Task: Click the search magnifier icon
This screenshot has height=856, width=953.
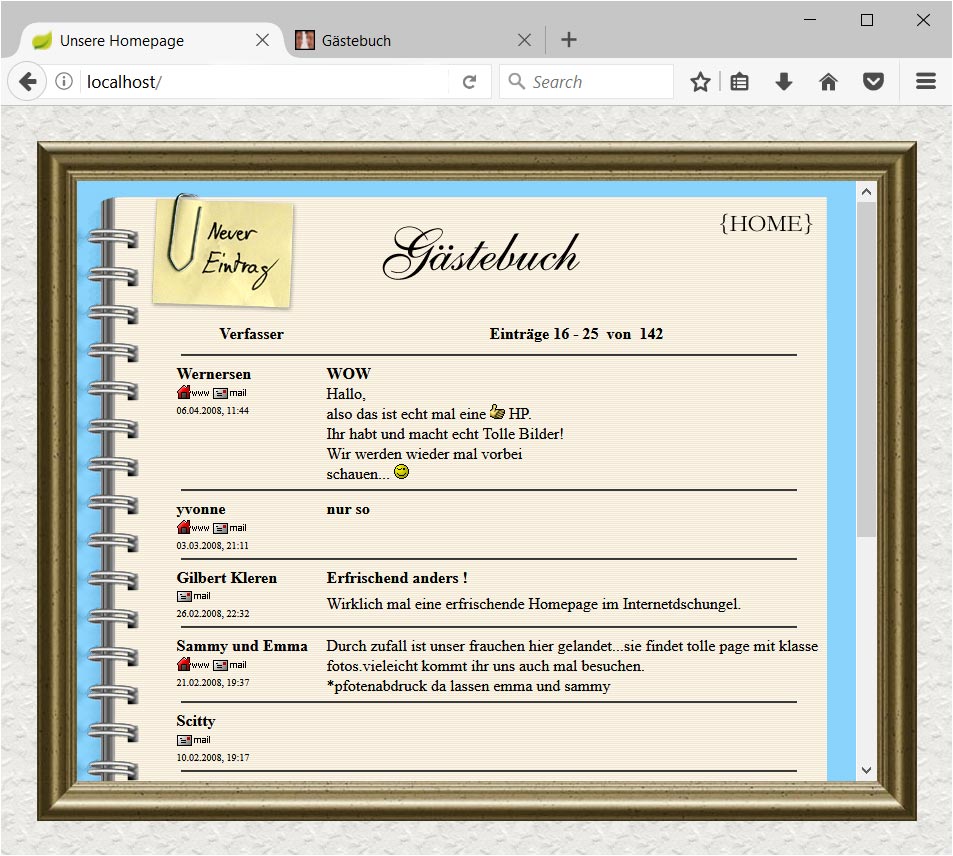Action: (x=516, y=81)
